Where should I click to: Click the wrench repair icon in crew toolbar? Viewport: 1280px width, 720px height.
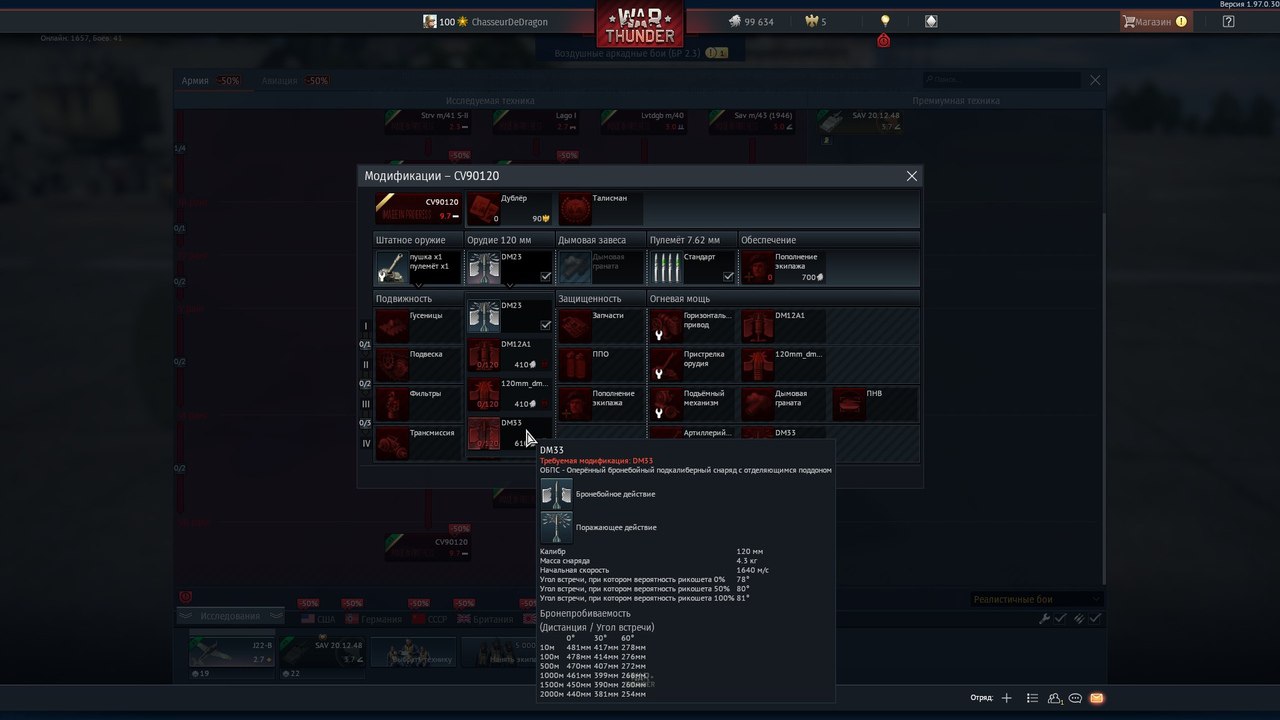tap(1045, 619)
